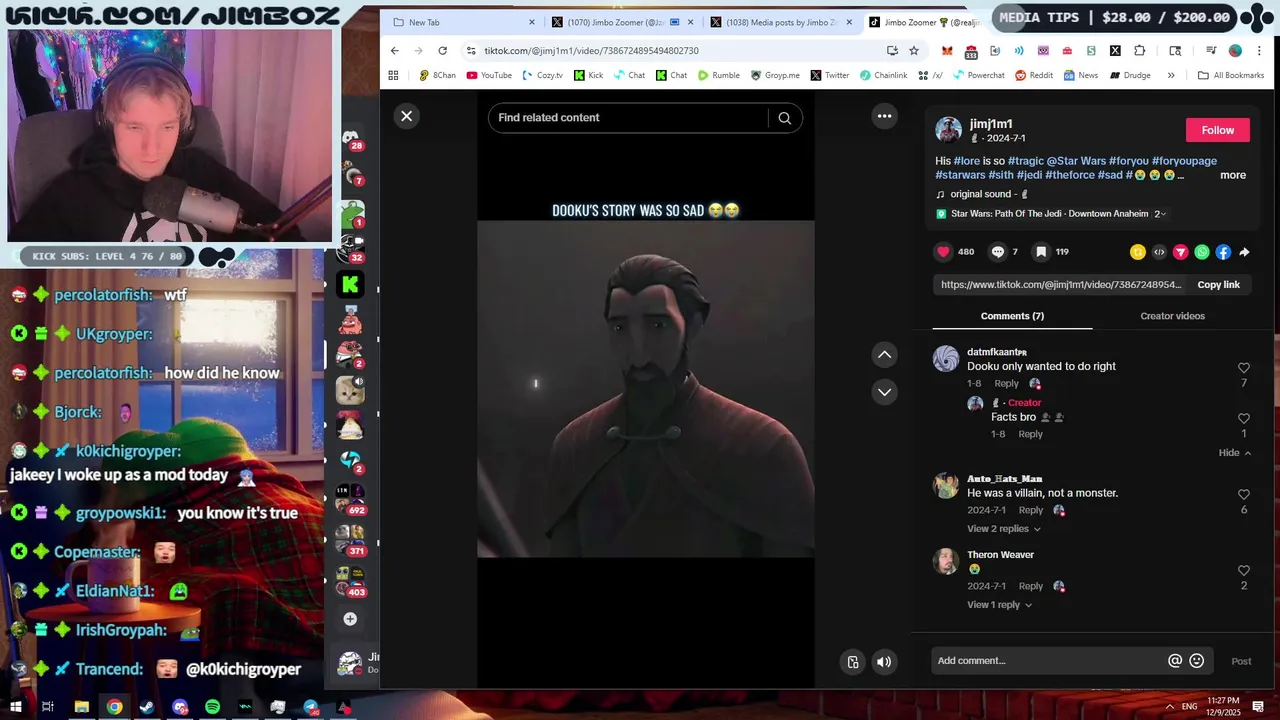Share to WhatsApp icon
This screenshot has width=1280, height=720.
click(x=1202, y=252)
